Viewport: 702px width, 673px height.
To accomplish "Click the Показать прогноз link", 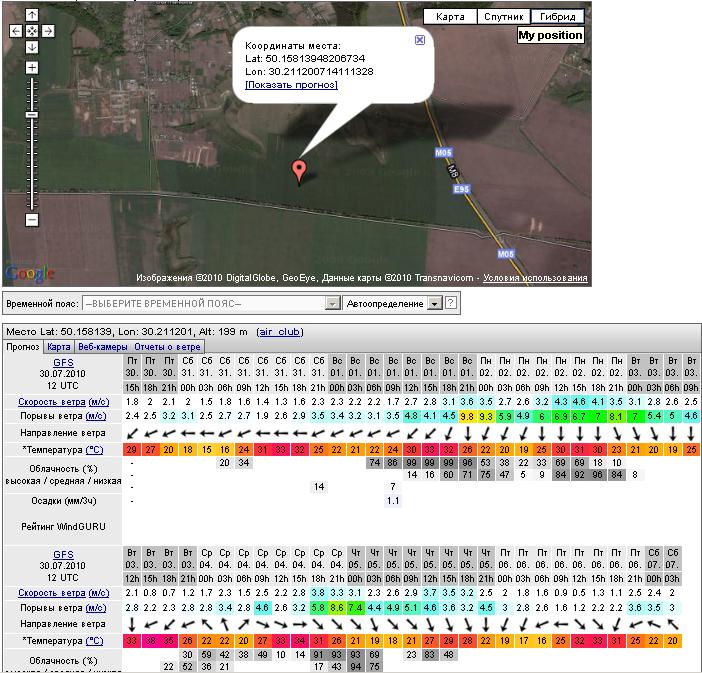I will 291,85.
